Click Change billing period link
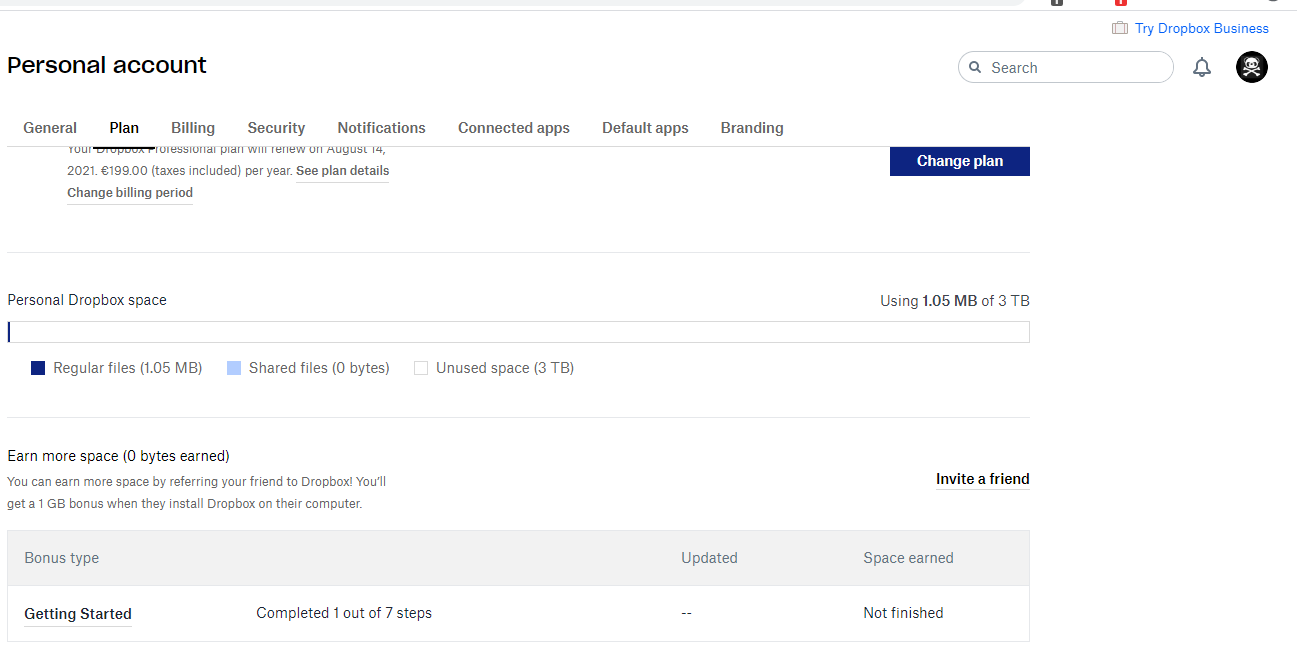Viewport: 1297px width, 670px height. (x=130, y=193)
